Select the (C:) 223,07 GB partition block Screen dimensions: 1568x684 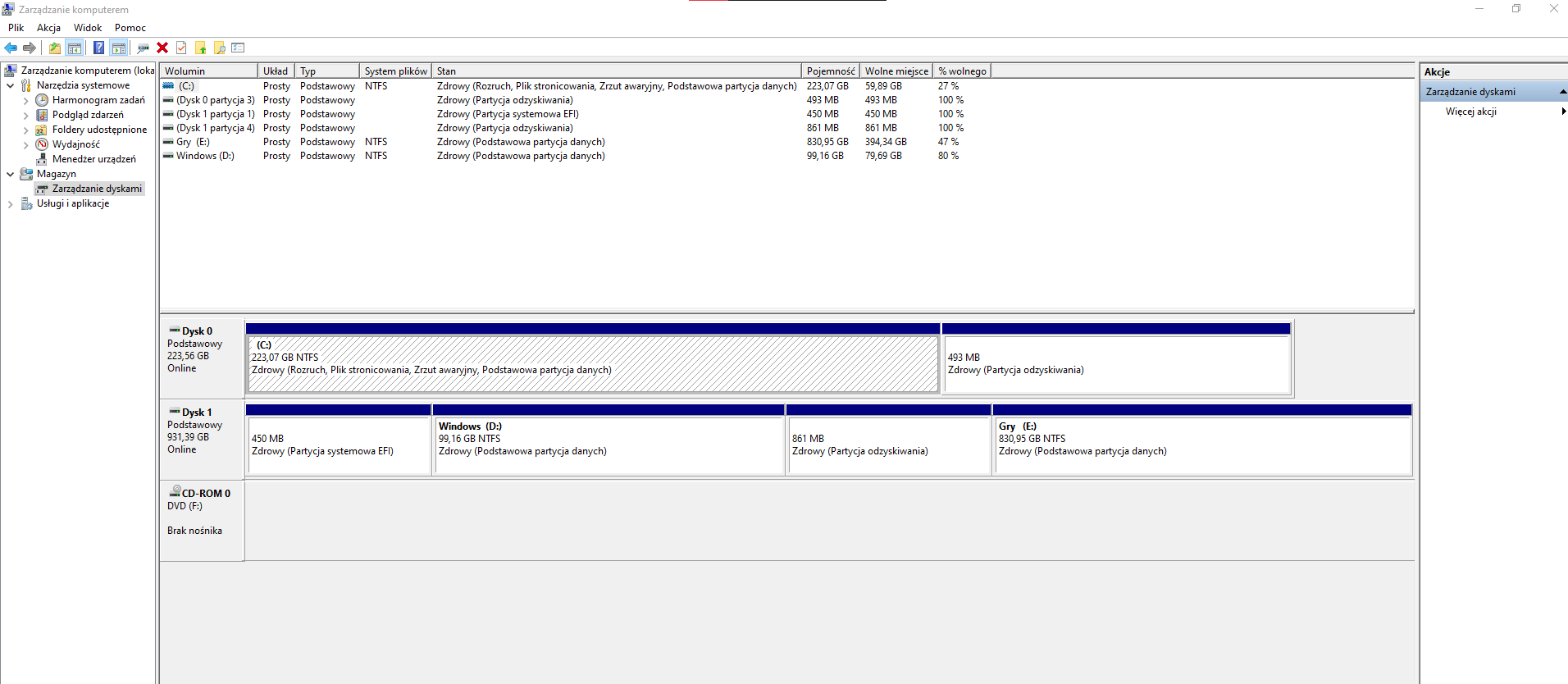coord(593,358)
